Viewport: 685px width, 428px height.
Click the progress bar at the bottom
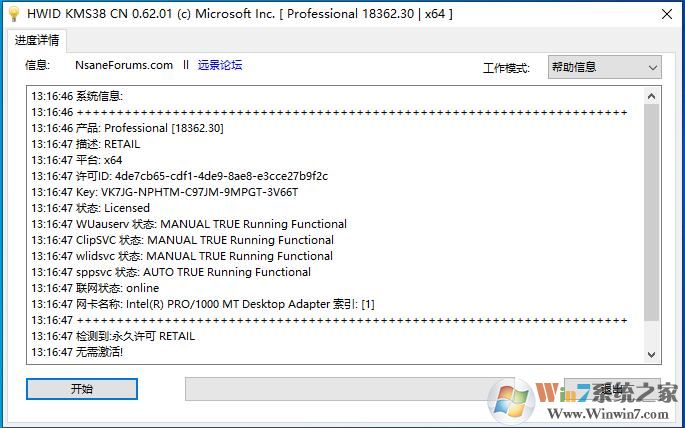350,389
